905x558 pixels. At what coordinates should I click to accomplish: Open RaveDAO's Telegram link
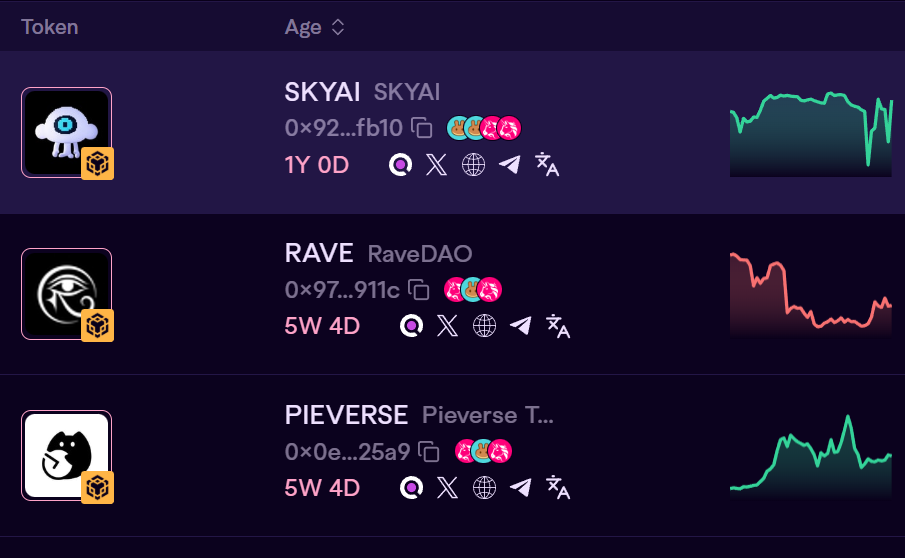(x=521, y=326)
